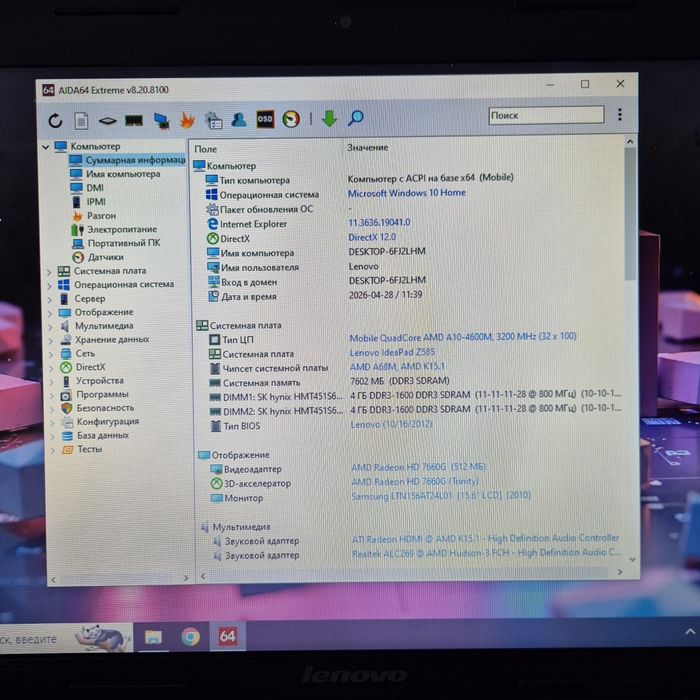Click the Refresh toolbar icon
Viewport: 700px width, 700px height.
(x=55, y=121)
